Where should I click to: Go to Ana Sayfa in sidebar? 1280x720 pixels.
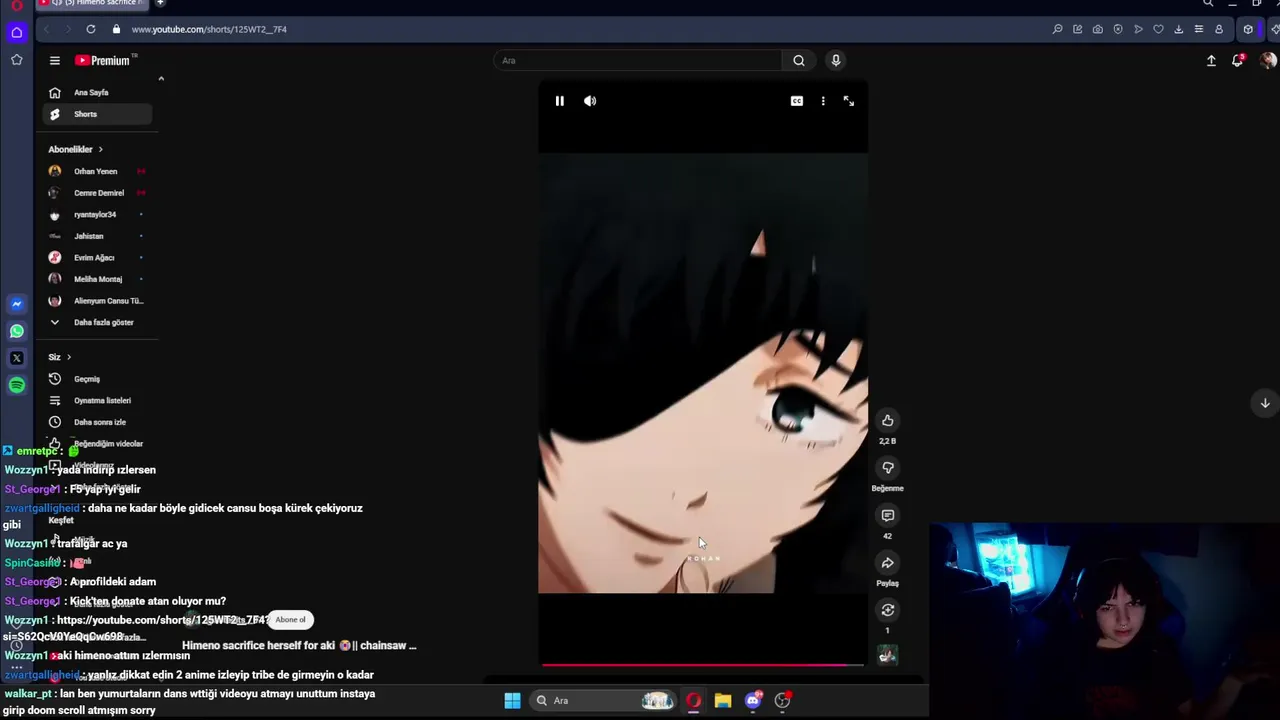[x=98, y=92]
